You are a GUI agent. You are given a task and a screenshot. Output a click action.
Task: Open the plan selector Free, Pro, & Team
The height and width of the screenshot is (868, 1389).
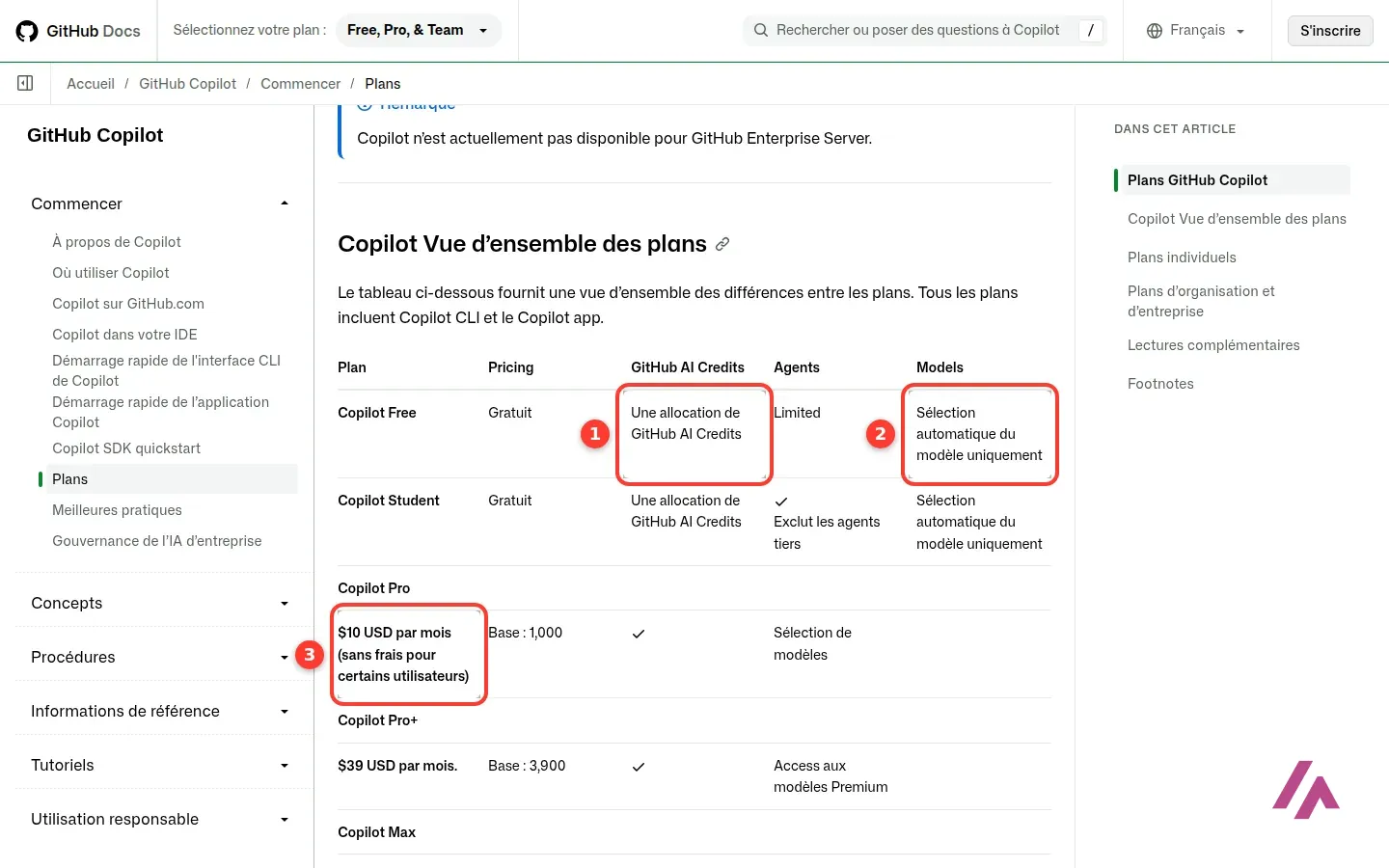pos(419,30)
